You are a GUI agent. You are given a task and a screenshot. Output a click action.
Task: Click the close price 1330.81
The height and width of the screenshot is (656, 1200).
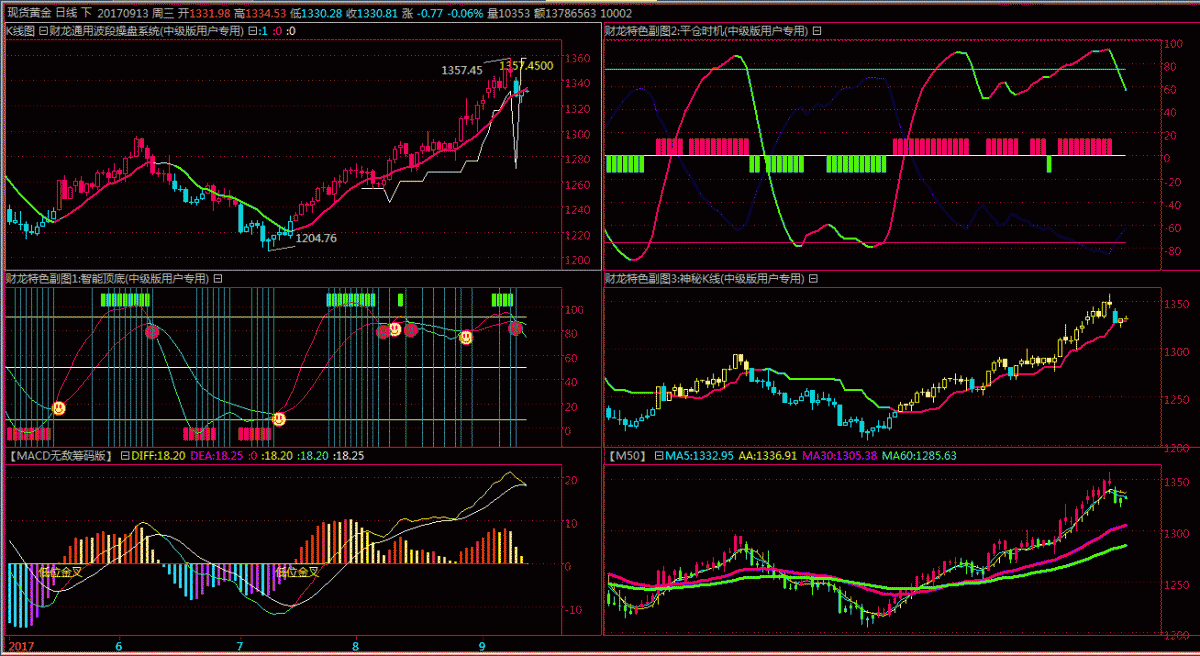click(378, 13)
